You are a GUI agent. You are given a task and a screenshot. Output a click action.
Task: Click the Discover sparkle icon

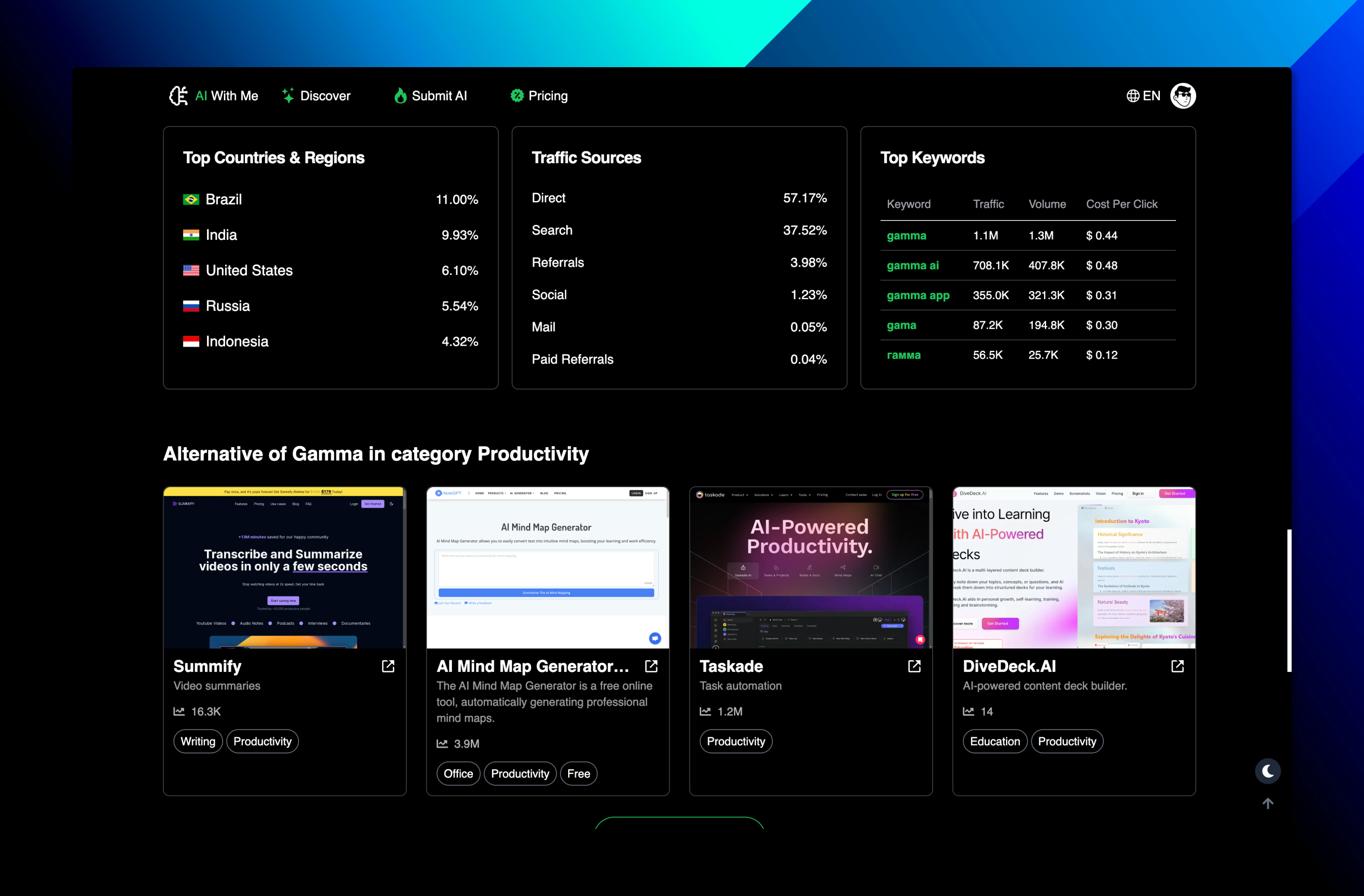pos(288,96)
